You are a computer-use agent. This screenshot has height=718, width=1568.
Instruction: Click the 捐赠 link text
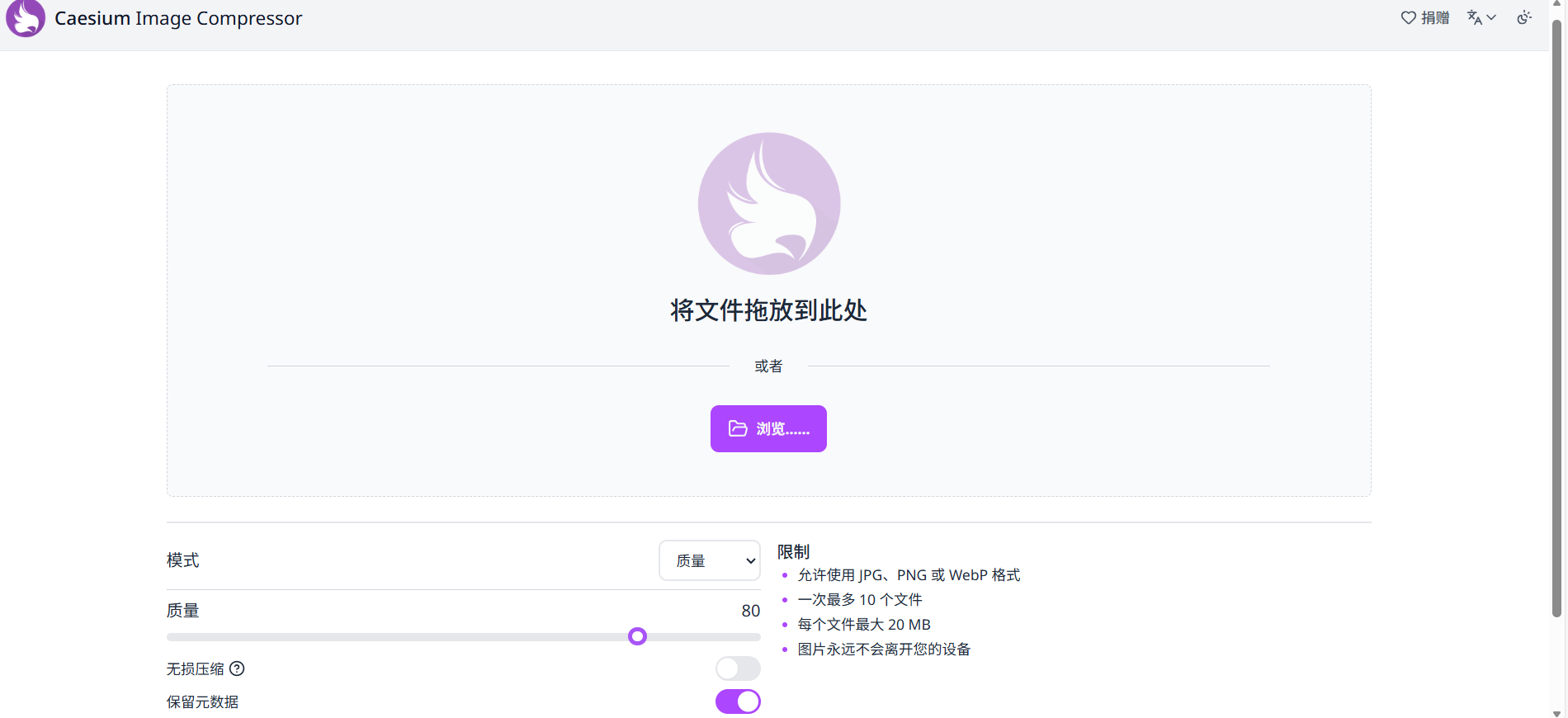(1435, 17)
